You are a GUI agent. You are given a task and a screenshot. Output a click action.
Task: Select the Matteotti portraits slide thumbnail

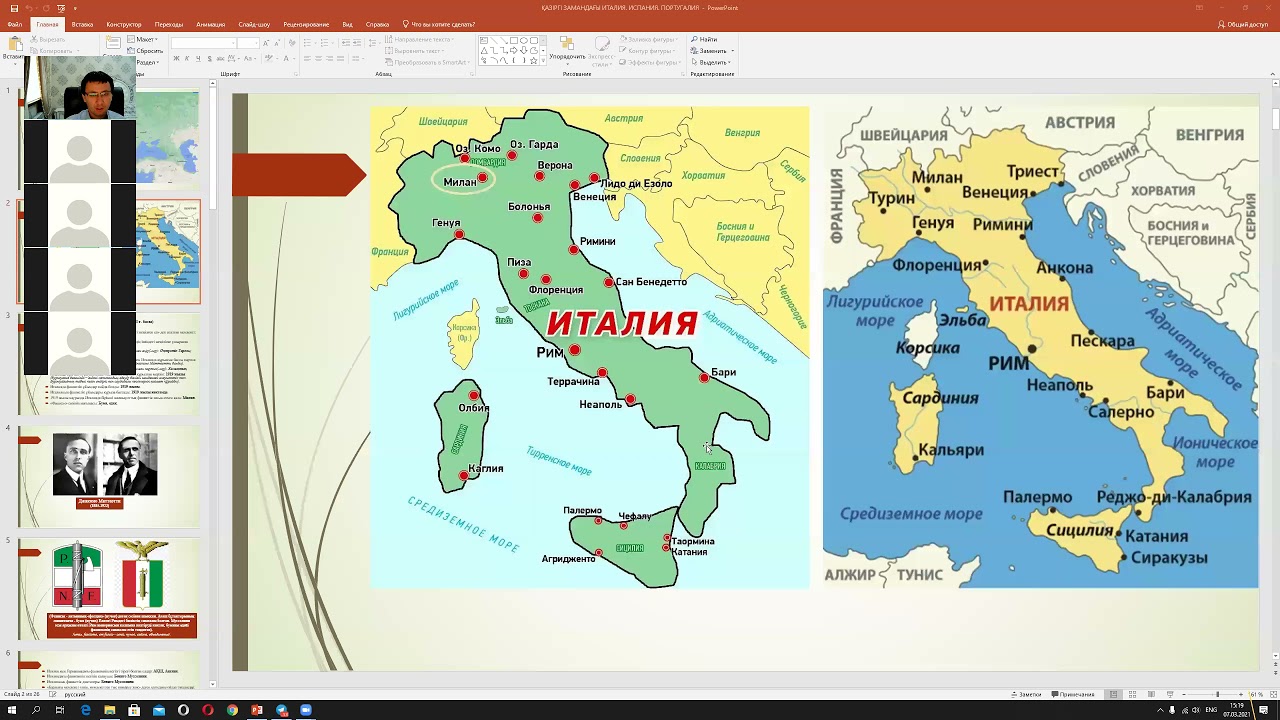pos(108,476)
